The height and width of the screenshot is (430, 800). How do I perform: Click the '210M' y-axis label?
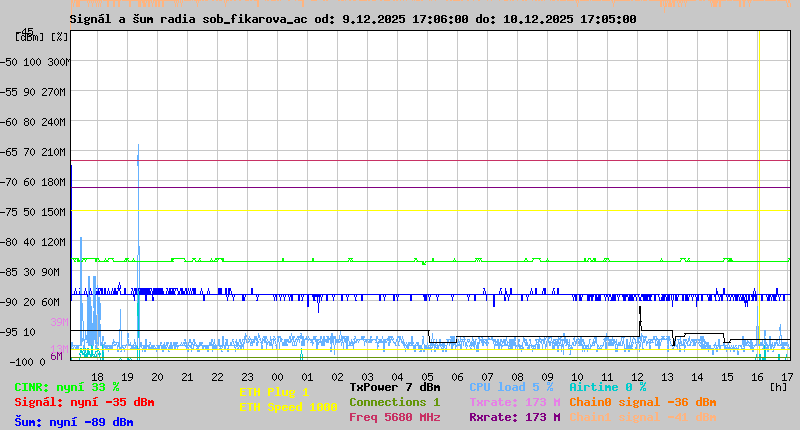pos(56,152)
